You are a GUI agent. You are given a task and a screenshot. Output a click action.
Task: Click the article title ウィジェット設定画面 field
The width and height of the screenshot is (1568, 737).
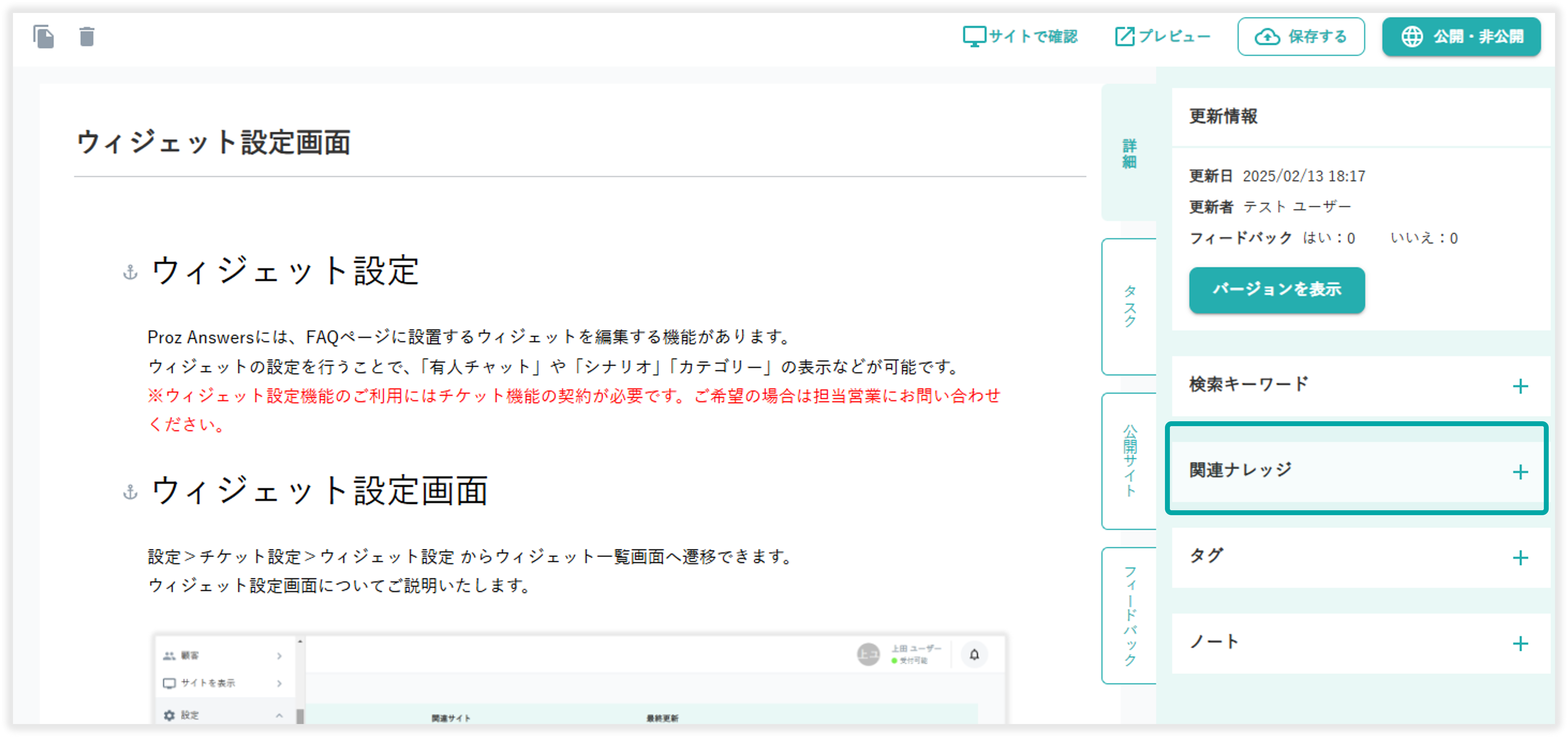(x=214, y=143)
